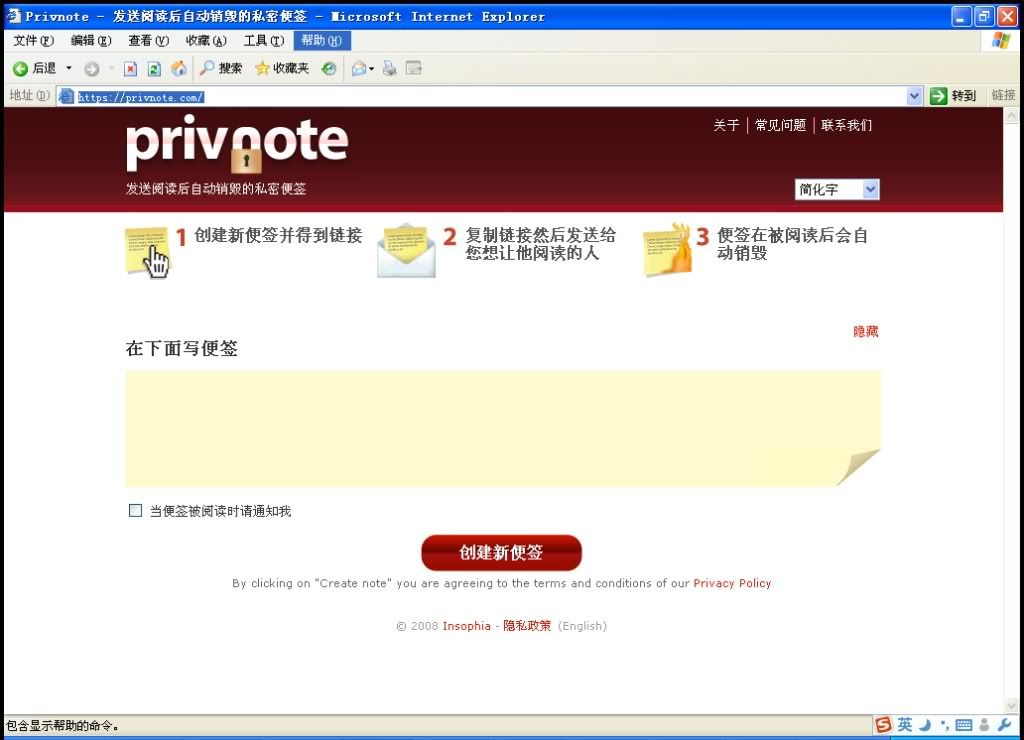The width and height of the screenshot is (1024, 740).
Task: Click the 在下面写便签 heading text
Action: coord(182,348)
